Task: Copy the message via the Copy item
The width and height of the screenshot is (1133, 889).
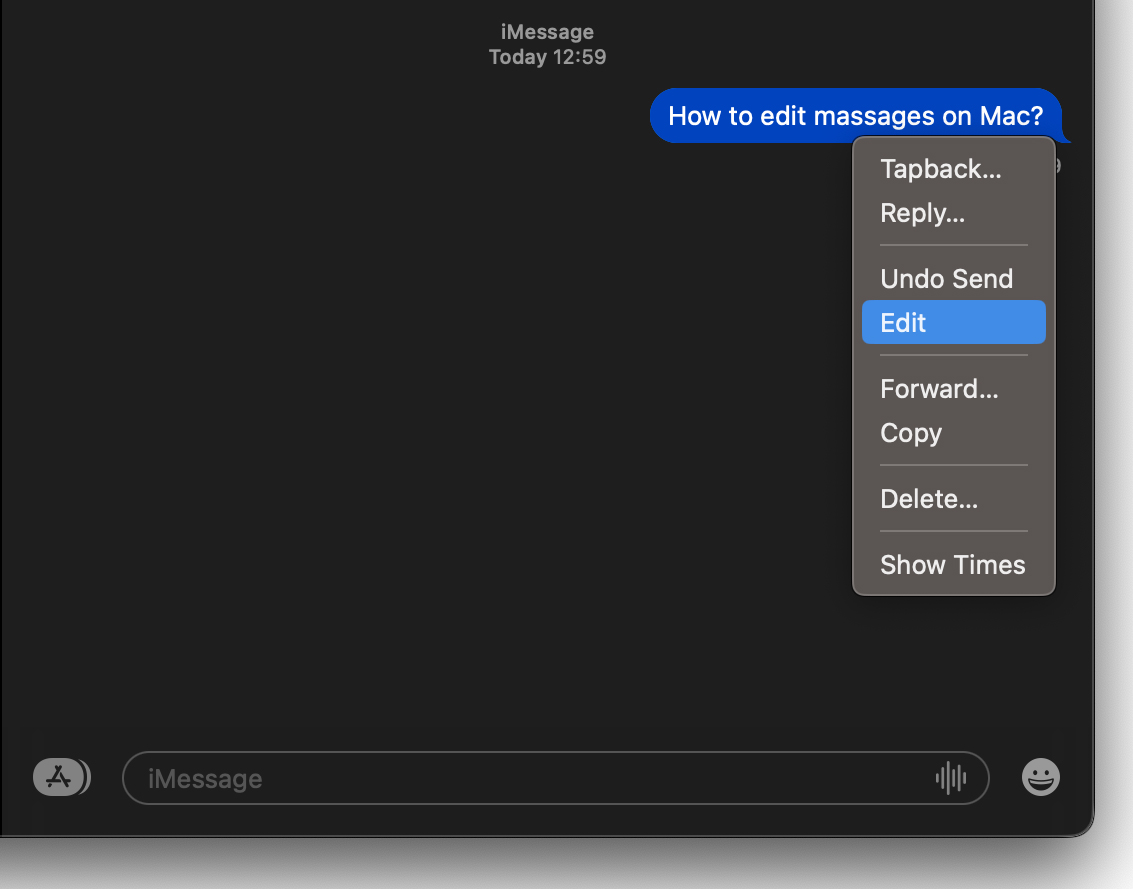Action: 911,433
